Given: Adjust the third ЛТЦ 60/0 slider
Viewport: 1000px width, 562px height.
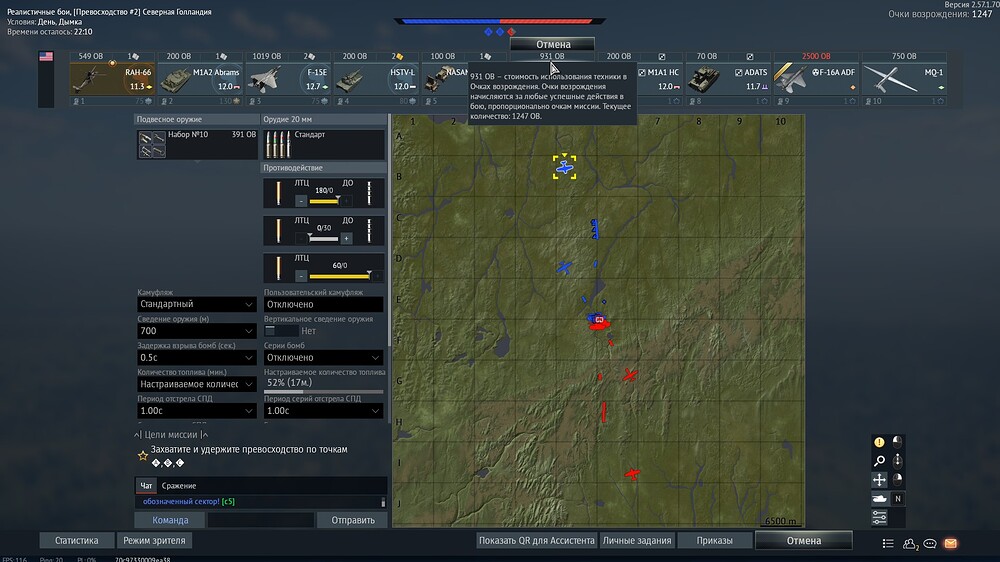Looking at the screenshot, I should tap(339, 276).
